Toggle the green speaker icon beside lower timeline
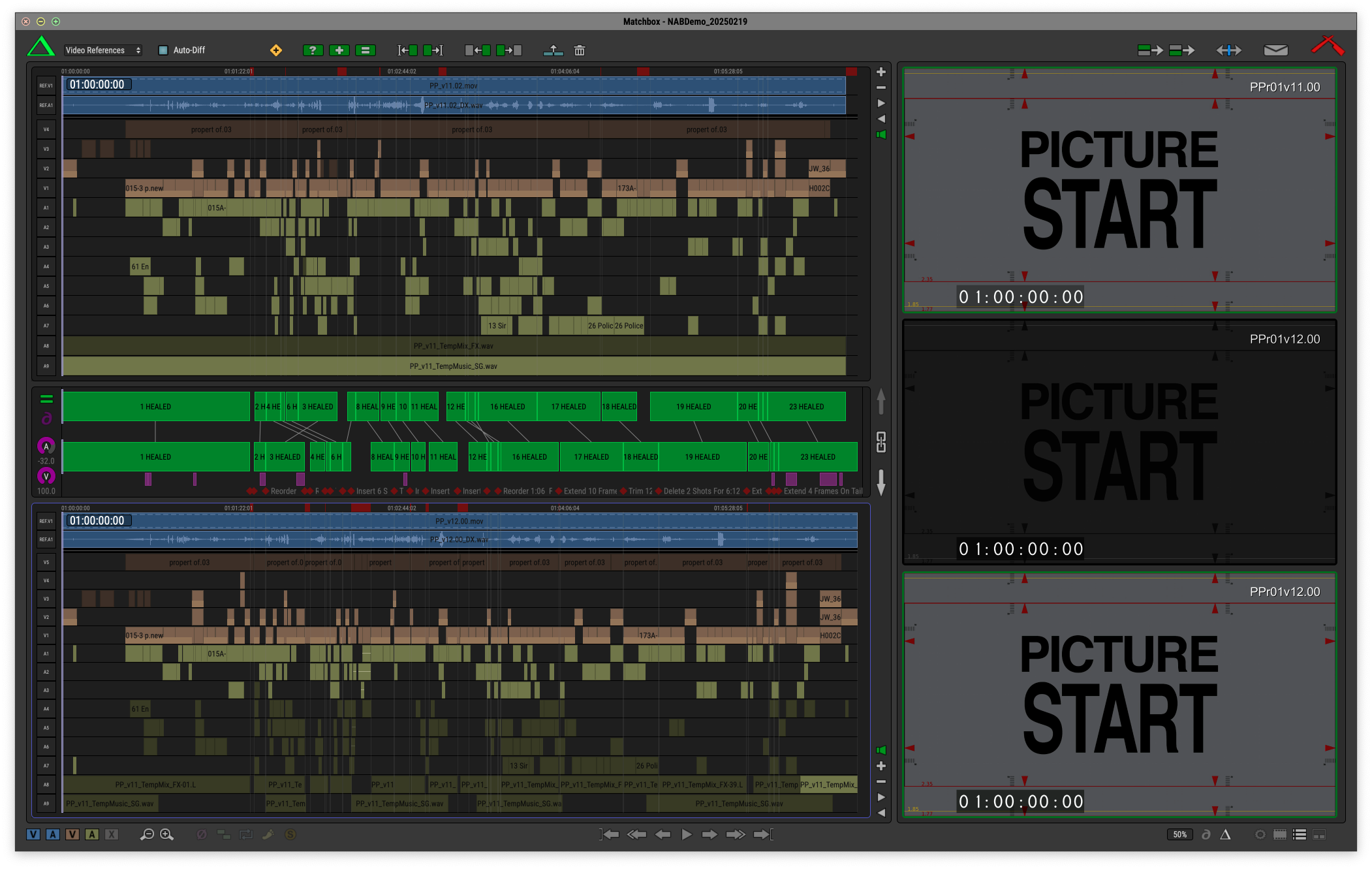1372x869 pixels. tap(881, 750)
